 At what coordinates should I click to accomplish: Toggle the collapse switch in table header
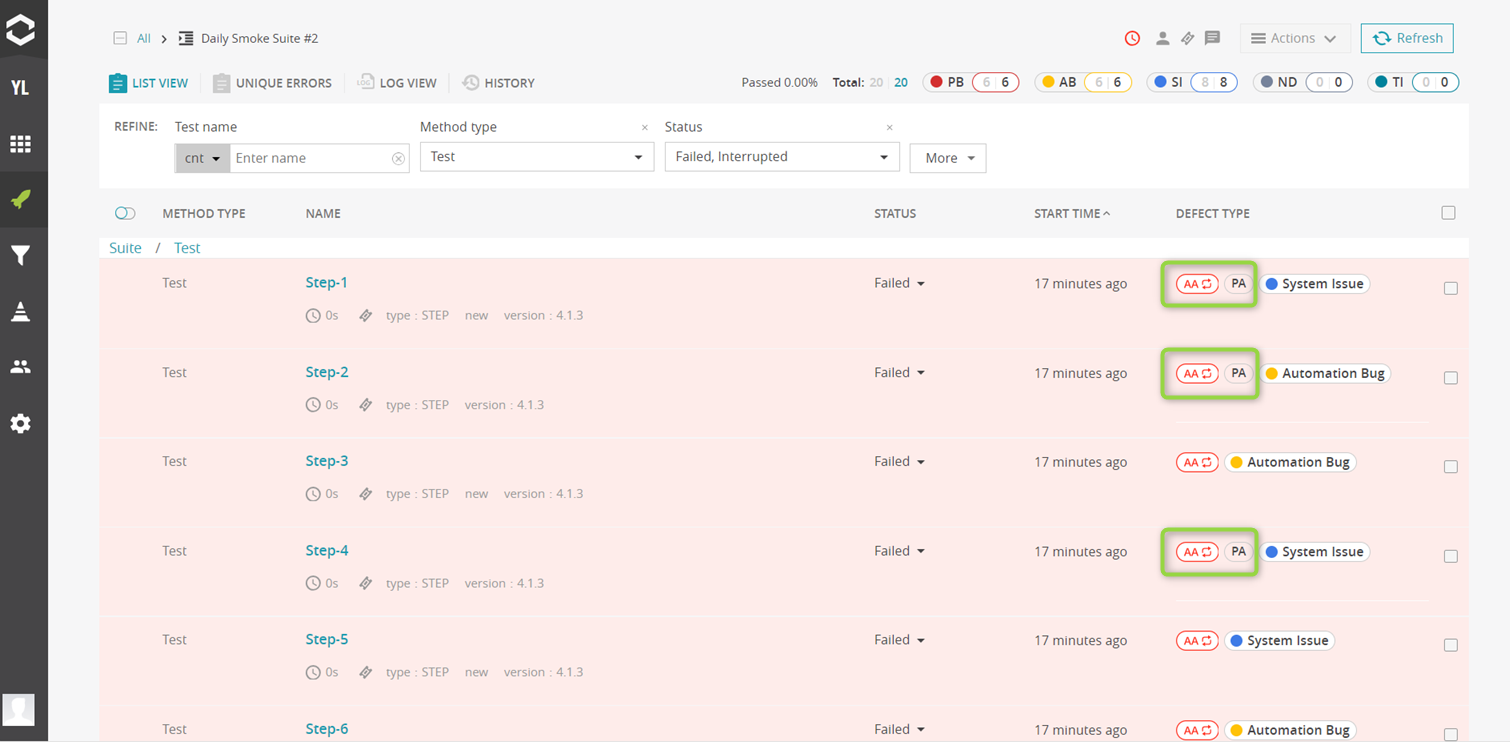tap(125, 213)
